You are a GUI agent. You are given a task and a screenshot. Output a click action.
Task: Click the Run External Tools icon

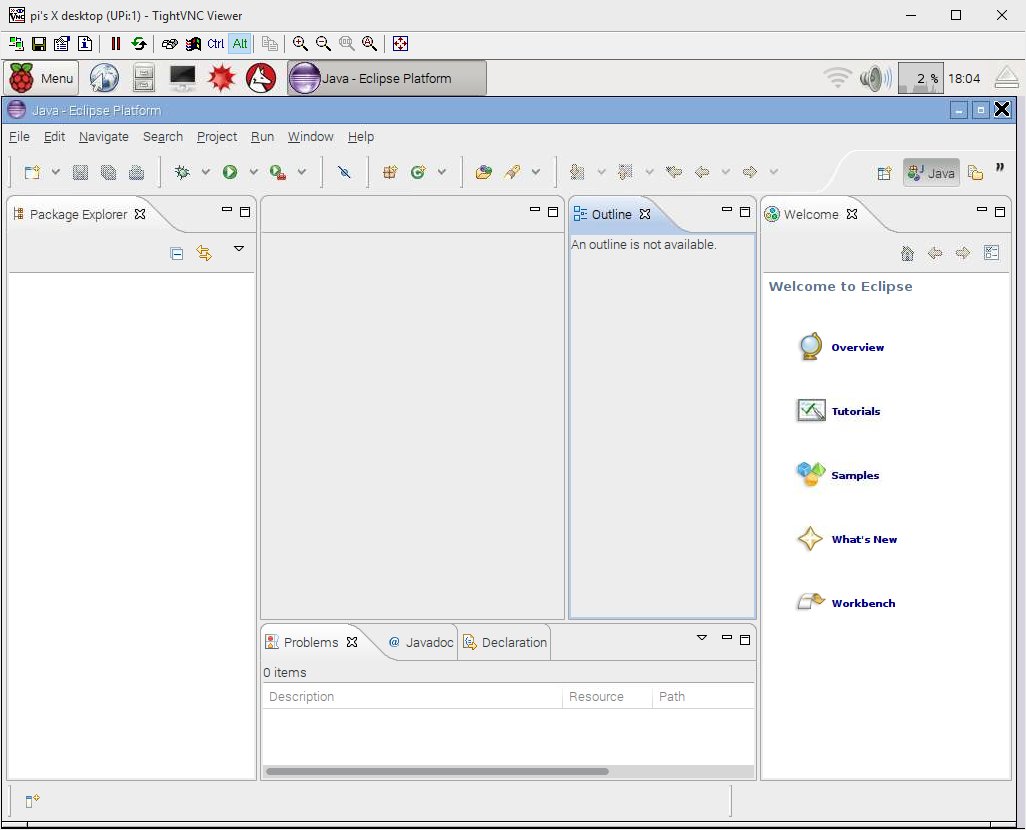coord(278,172)
